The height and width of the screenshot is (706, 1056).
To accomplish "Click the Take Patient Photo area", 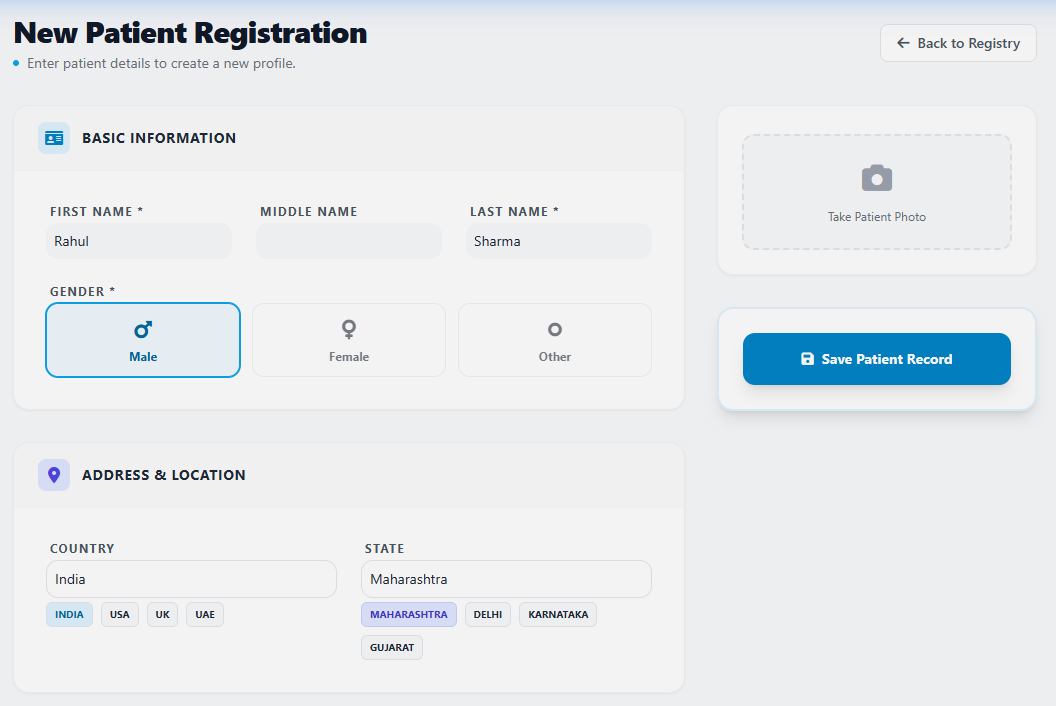I will pos(876,192).
